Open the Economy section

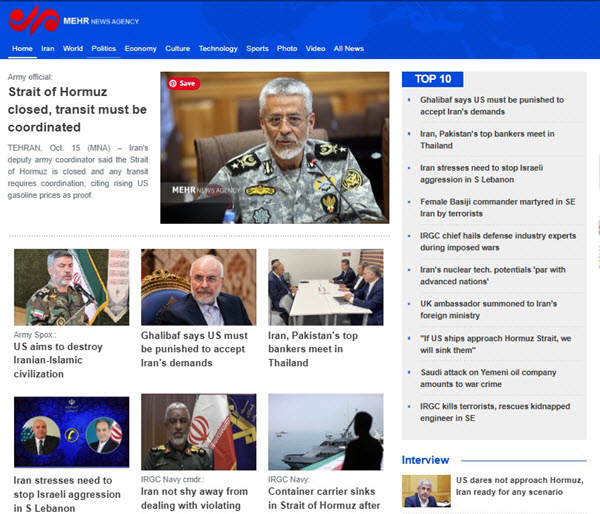(140, 49)
